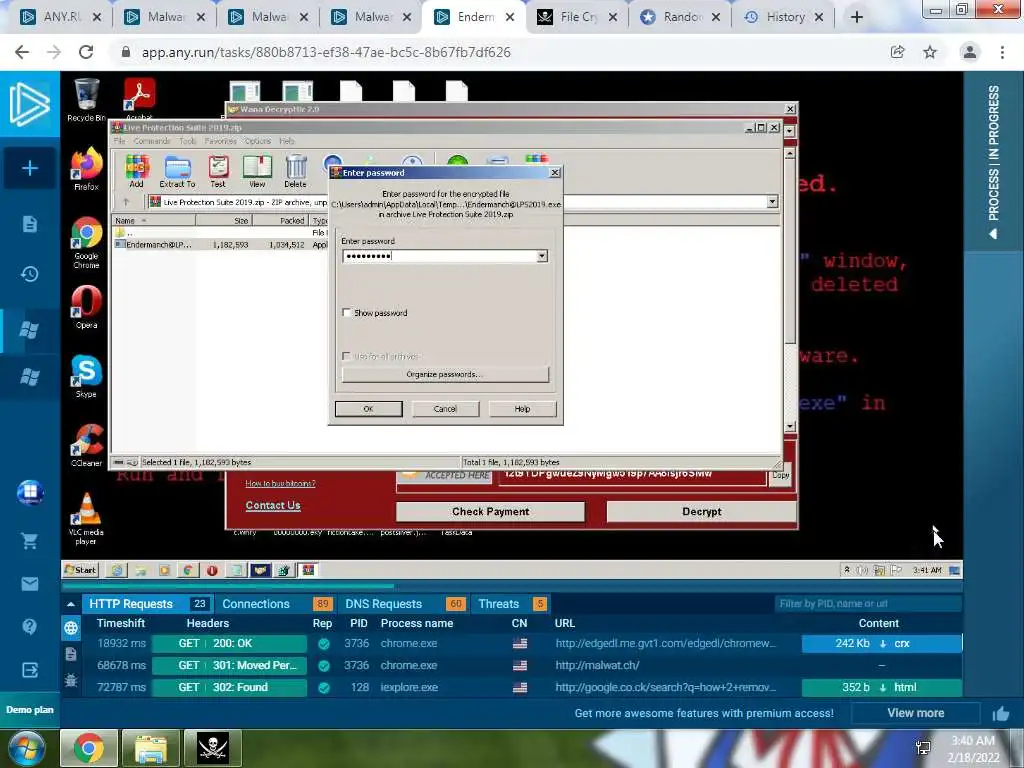Click the VLC media player desktop icon

(86, 519)
